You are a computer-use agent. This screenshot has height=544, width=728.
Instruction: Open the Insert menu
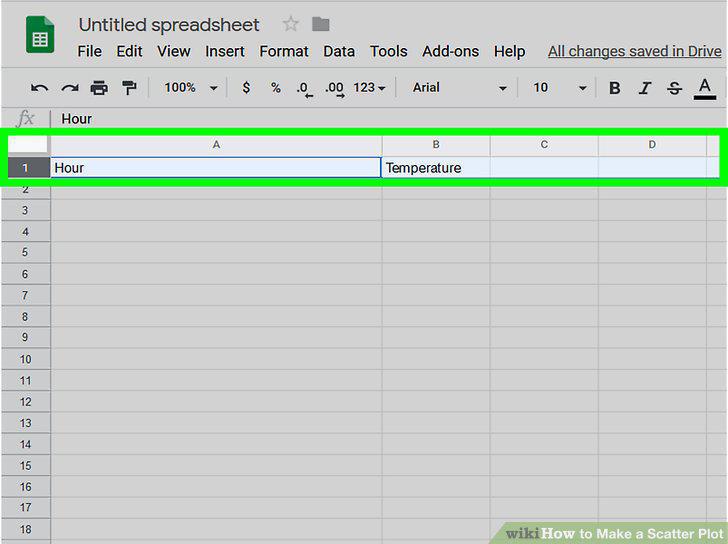tap(225, 51)
